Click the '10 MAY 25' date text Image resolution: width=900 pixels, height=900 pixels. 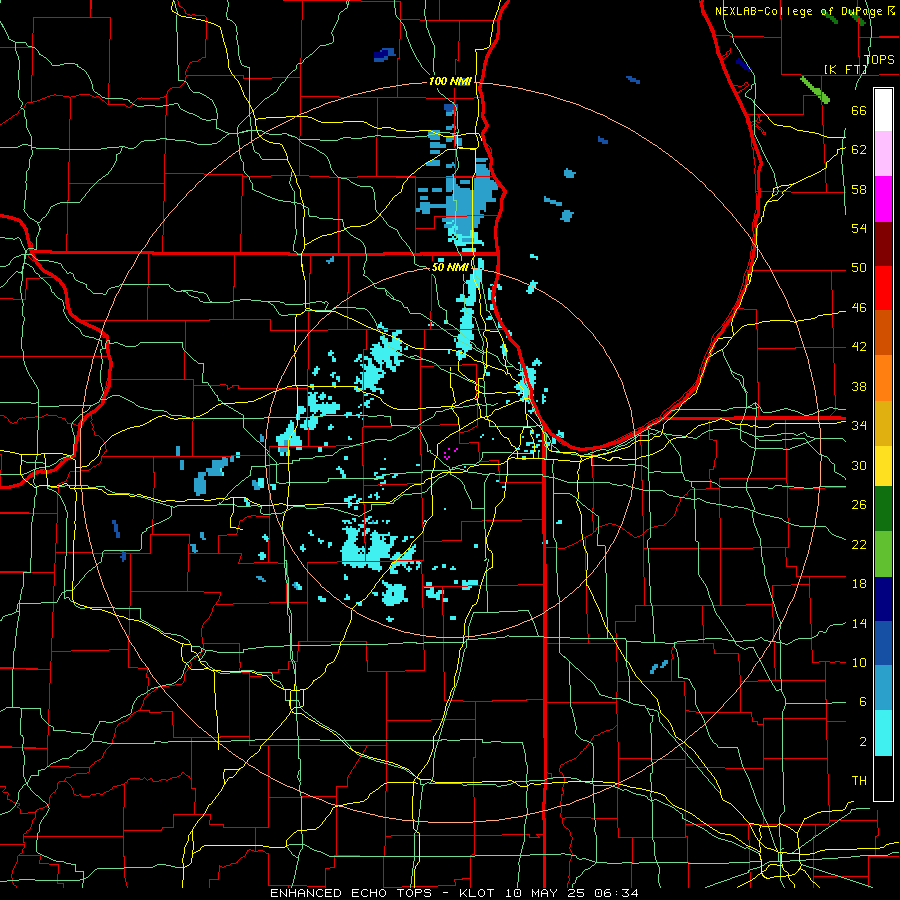pyautogui.click(x=546, y=893)
